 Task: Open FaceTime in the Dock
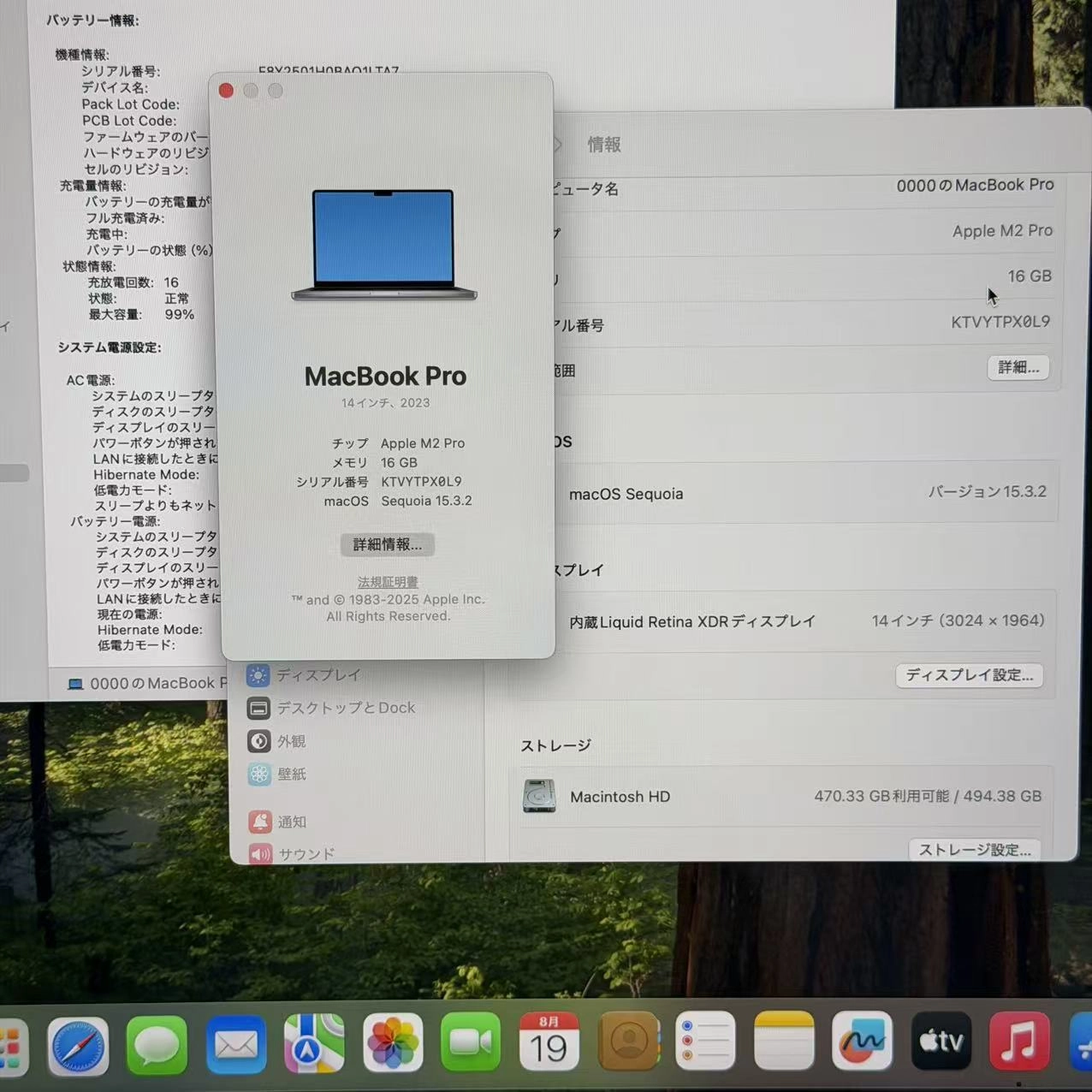pyautogui.click(x=471, y=1042)
